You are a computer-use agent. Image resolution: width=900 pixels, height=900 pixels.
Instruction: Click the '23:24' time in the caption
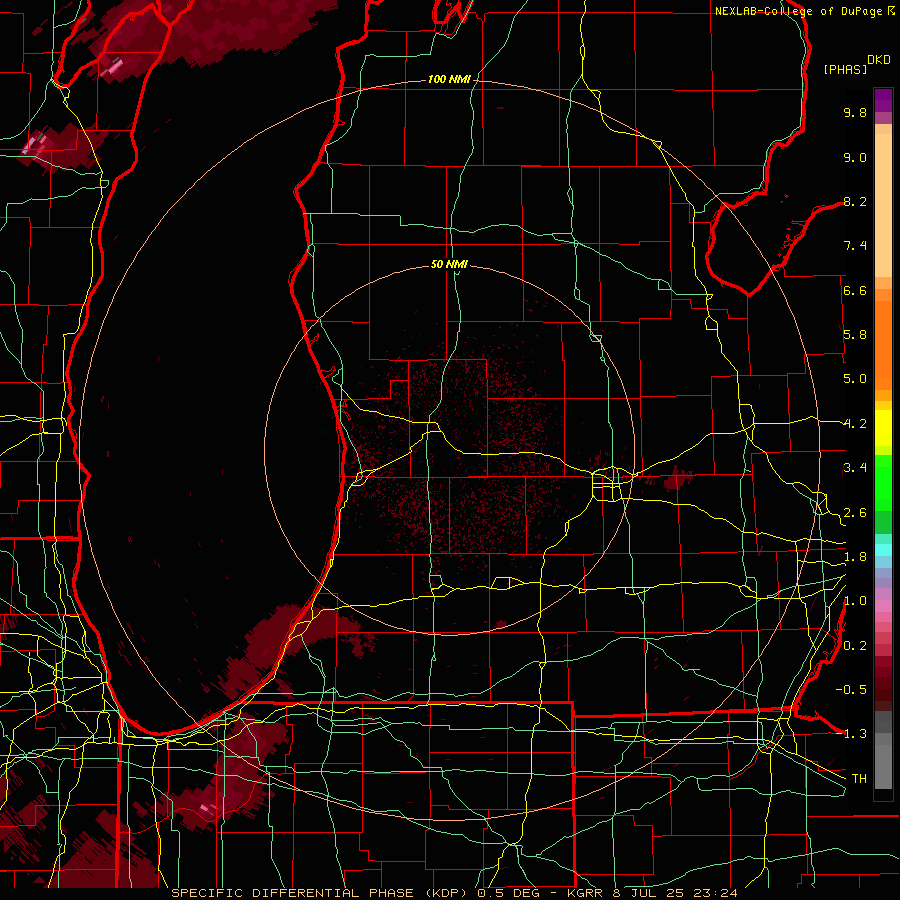(x=715, y=893)
